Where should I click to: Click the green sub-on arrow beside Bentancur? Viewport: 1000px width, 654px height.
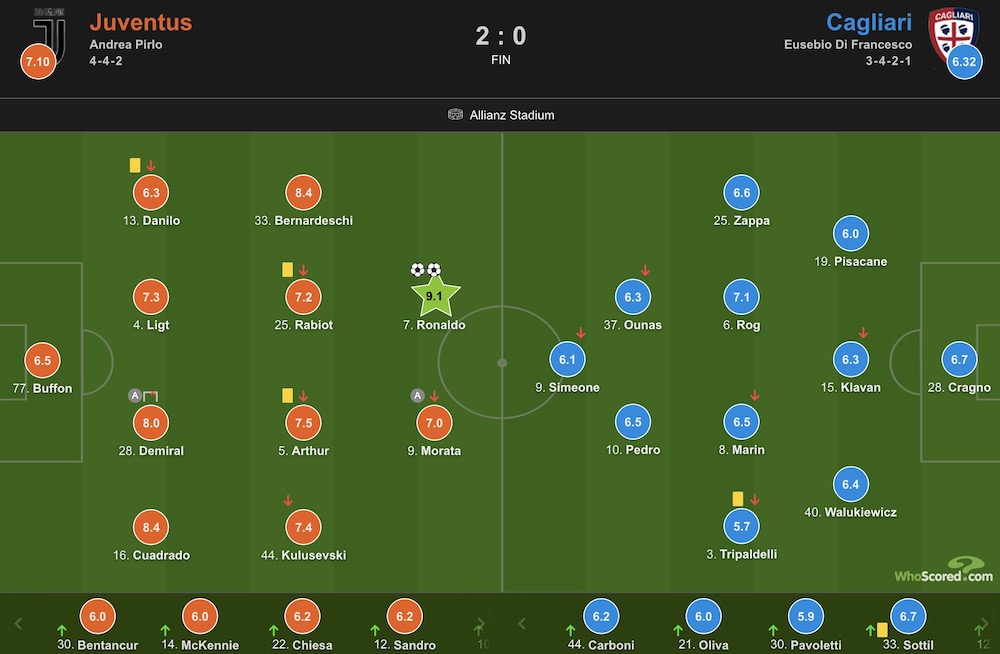tap(62, 630)
